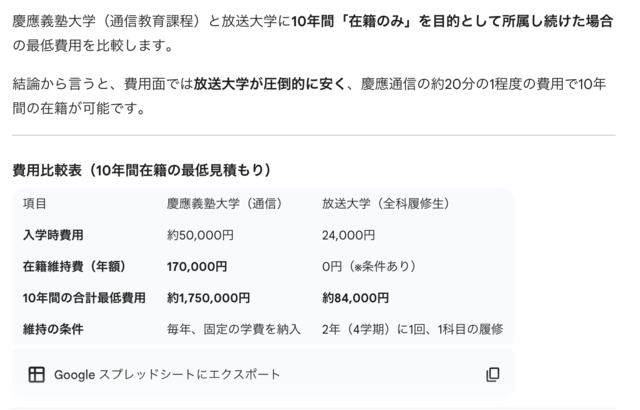This screenshot has width=640, height=410.
Task: Click the 慶應義塾大学(通信) column header
Action: (x=224, y=204)
